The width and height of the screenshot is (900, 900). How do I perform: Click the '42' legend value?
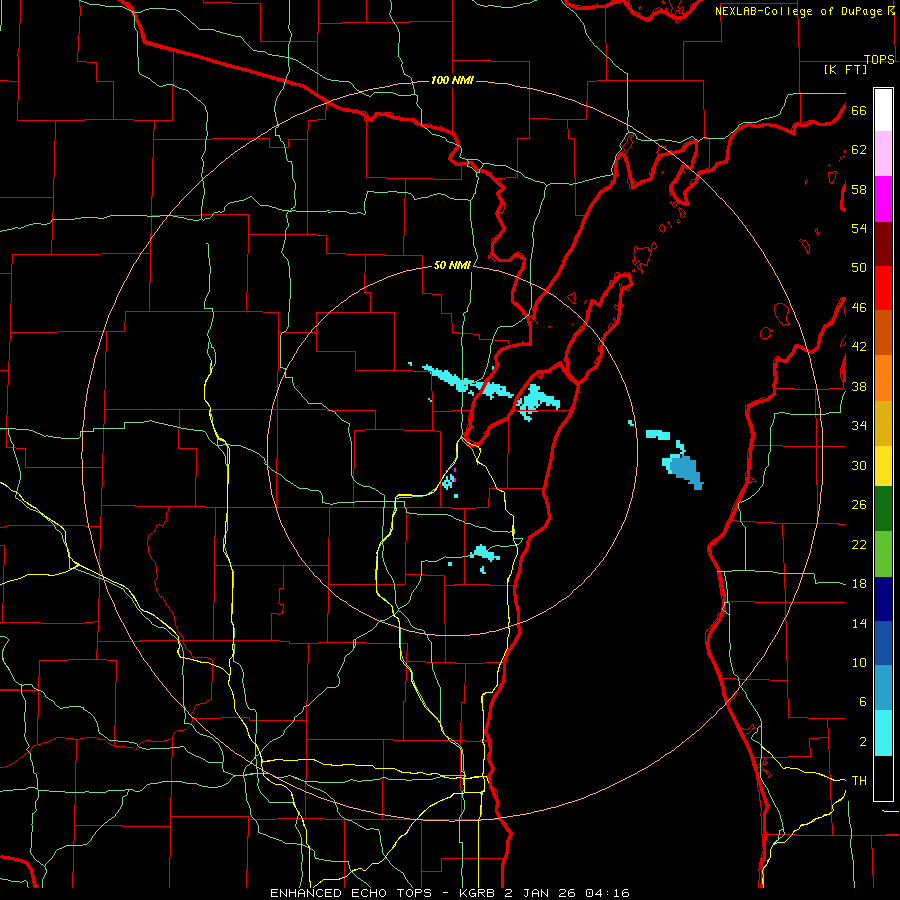[x=859, y=347]
